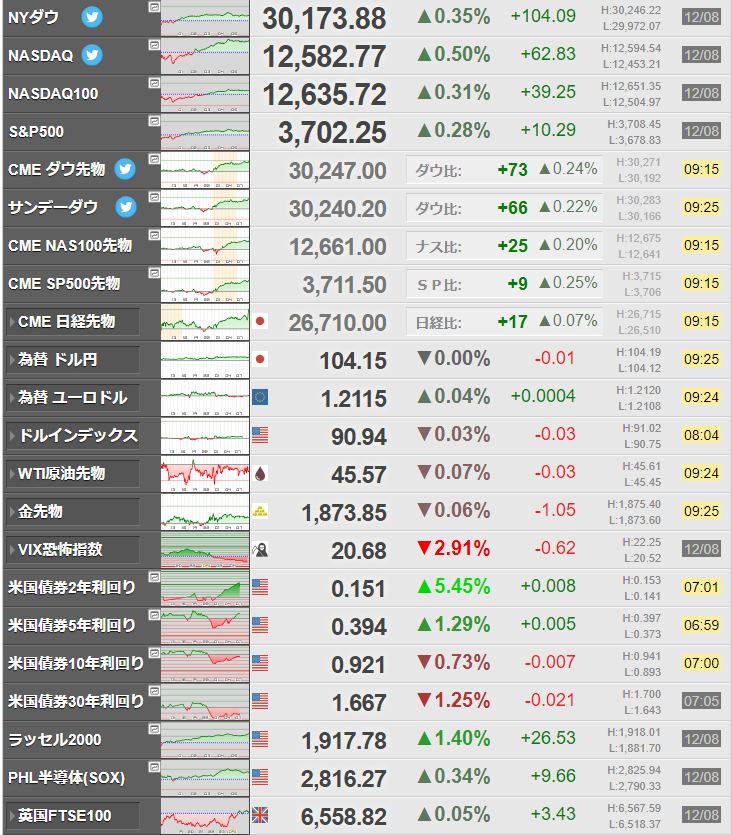
Task: Click the Japan flag in CME 日経先物 row
Action: 260,321
